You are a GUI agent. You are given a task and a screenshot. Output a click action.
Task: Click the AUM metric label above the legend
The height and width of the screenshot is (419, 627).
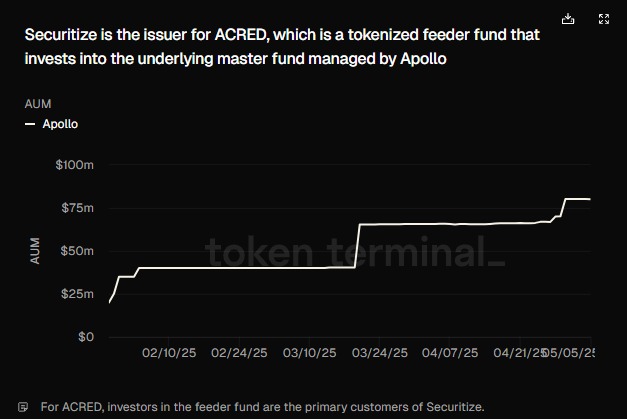pyautogui.click(x=37, y=104)
